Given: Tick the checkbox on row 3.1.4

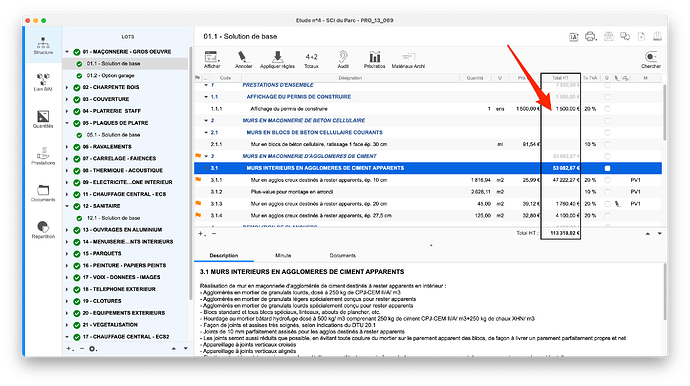Looking at the screenshot, I should 607,216.
